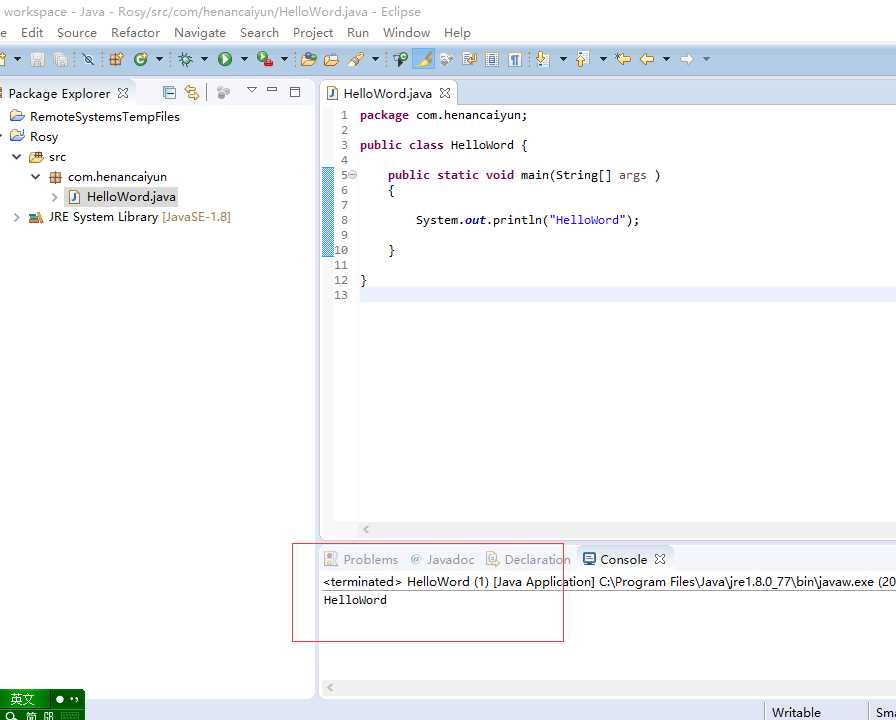This screenshot has height=720, width=896.
Task: Close the Package Explorer view tab
Action: [123, 93]
